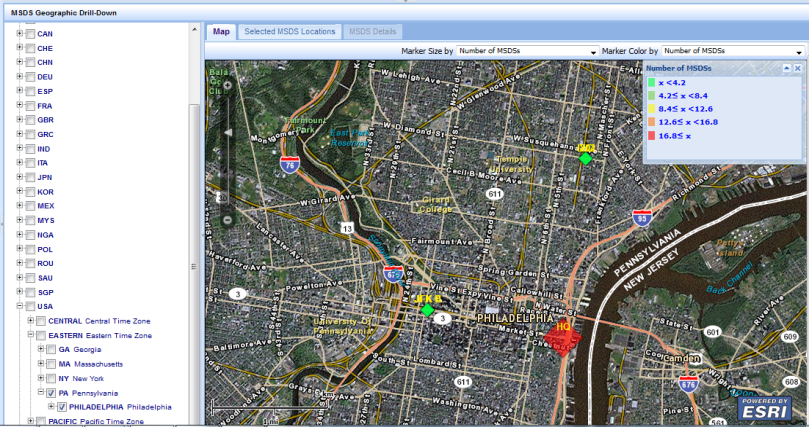Select the ROU tree label
The width and height of the screenshot is (809, 427).
coord(45,263)
